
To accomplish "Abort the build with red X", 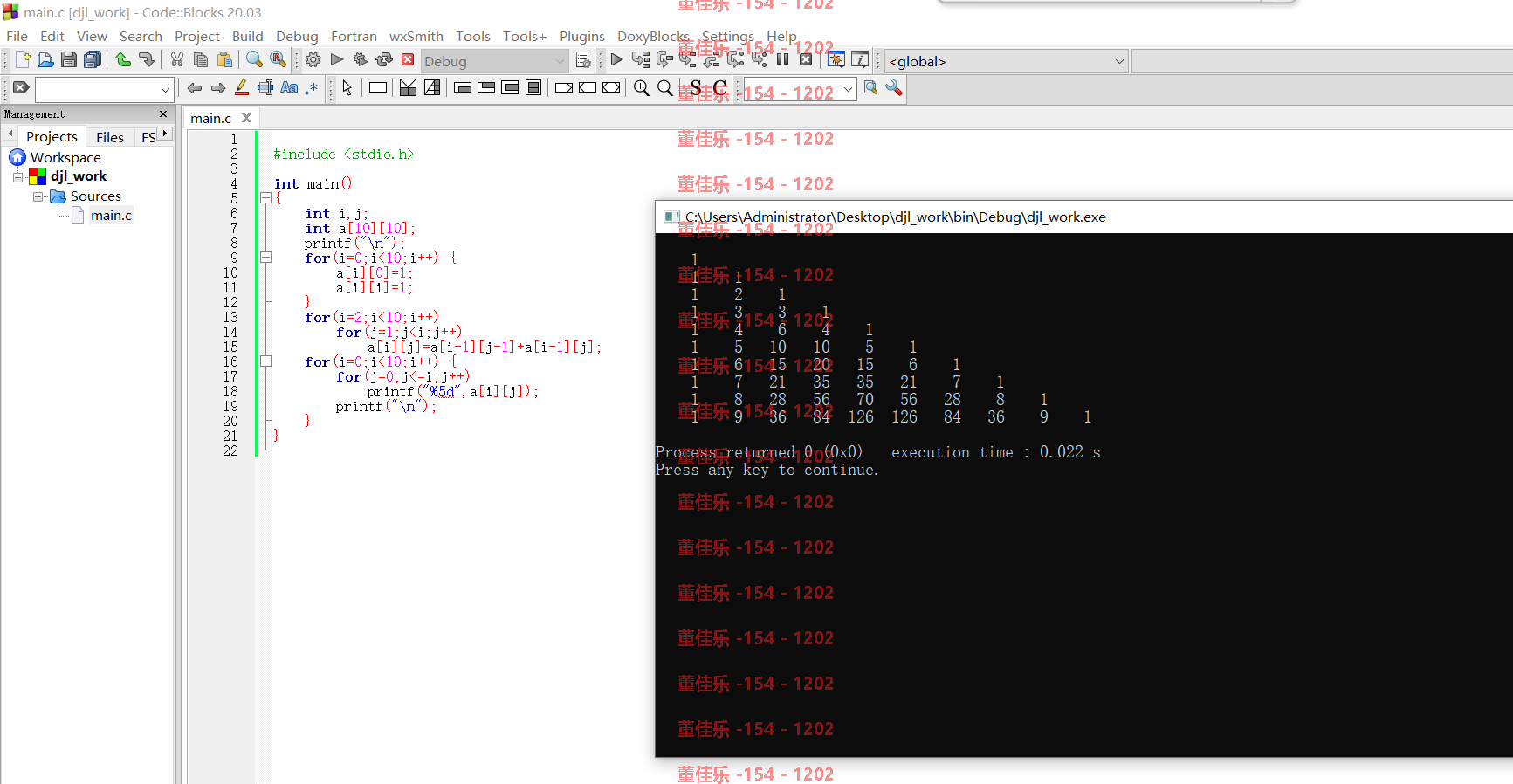I will [x=408, y=59].
